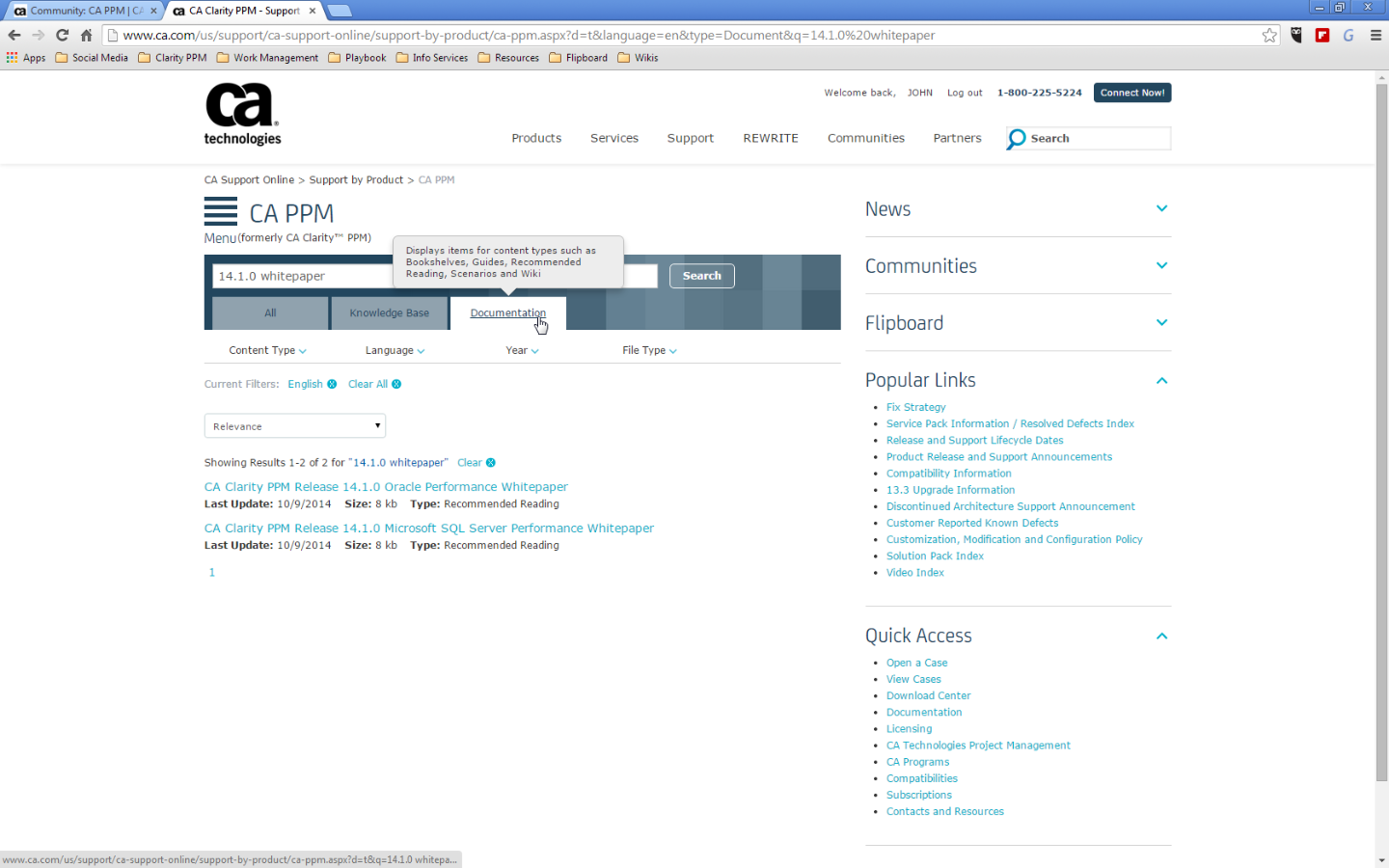The image size is (1389, 868).
Task: Select the Documentation tab
Action: click(x=507, y=312)
